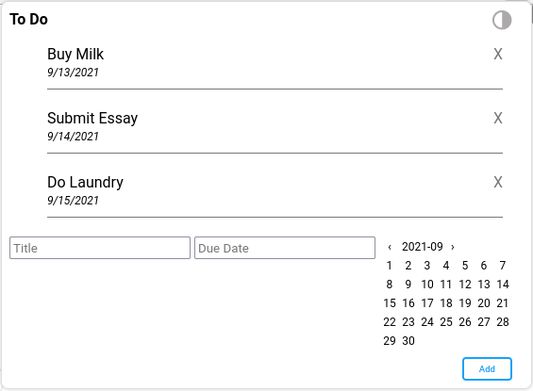Select the Buy Milk task title
The image size is (533, 391).
pos(75,54)
